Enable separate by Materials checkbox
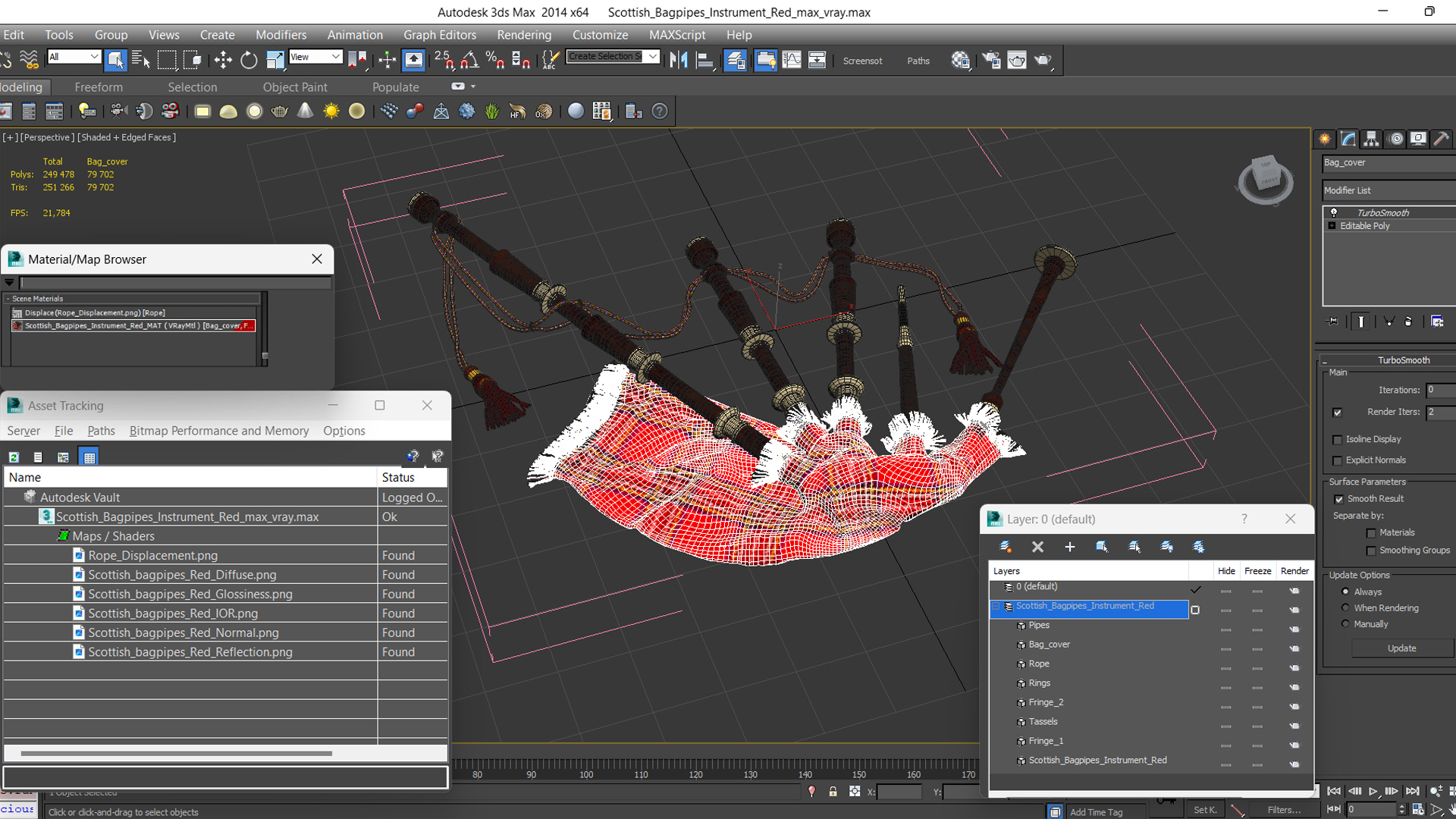 click(1371, 533)
